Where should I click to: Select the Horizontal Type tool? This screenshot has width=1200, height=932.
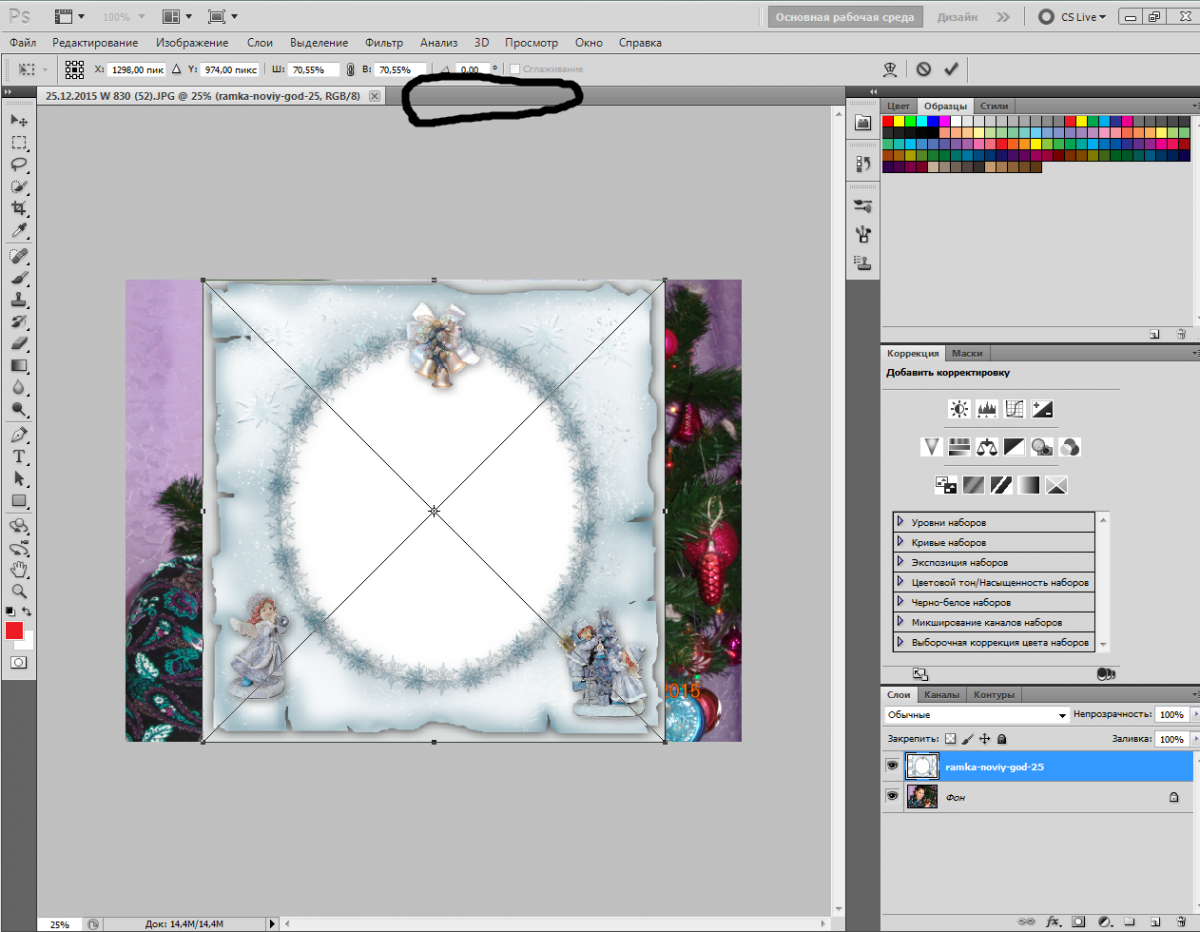[19, 457]
